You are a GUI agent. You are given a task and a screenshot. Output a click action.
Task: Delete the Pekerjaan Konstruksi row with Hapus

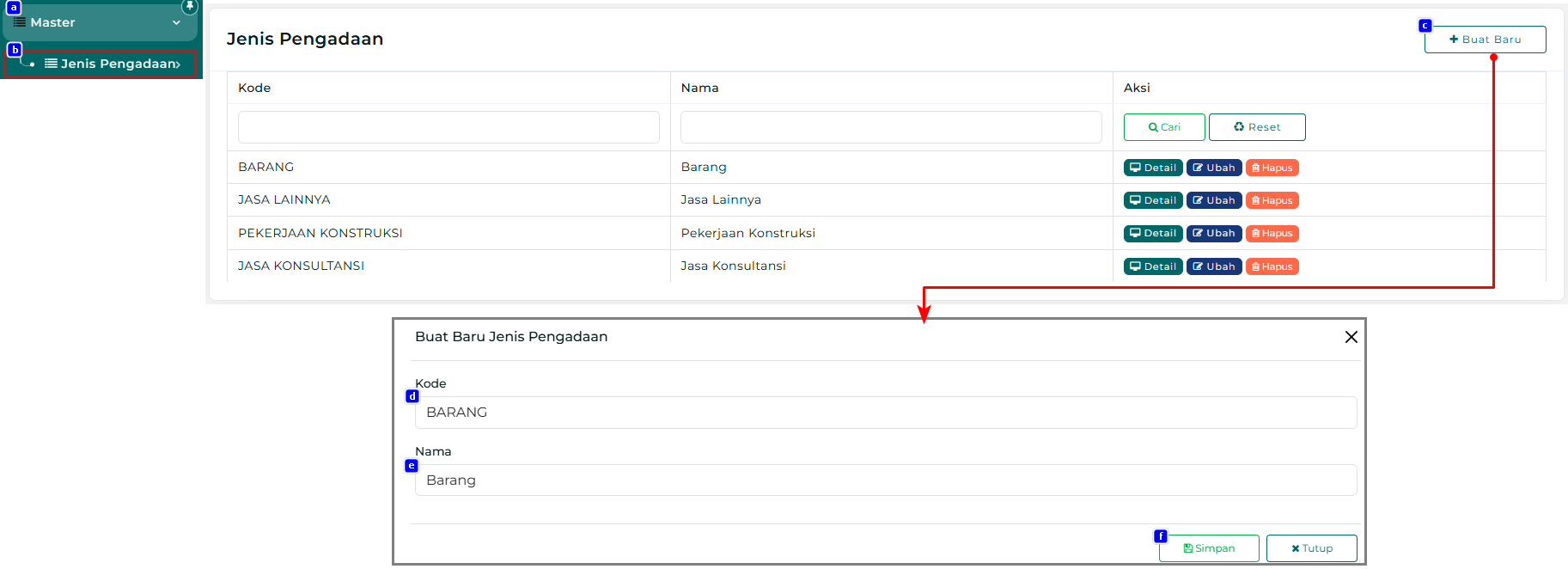click(x=1272, y=234)
